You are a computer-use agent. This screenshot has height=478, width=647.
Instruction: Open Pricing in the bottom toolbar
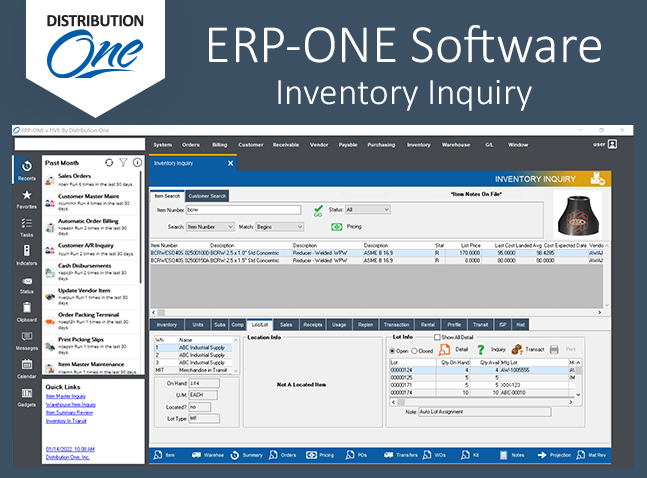pos(320,455)
